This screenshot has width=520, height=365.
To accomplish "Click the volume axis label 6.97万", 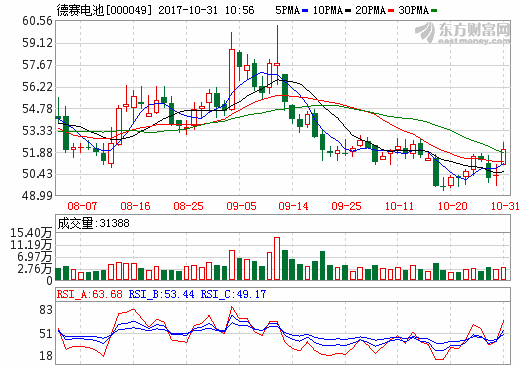I will tap(34, 257).
